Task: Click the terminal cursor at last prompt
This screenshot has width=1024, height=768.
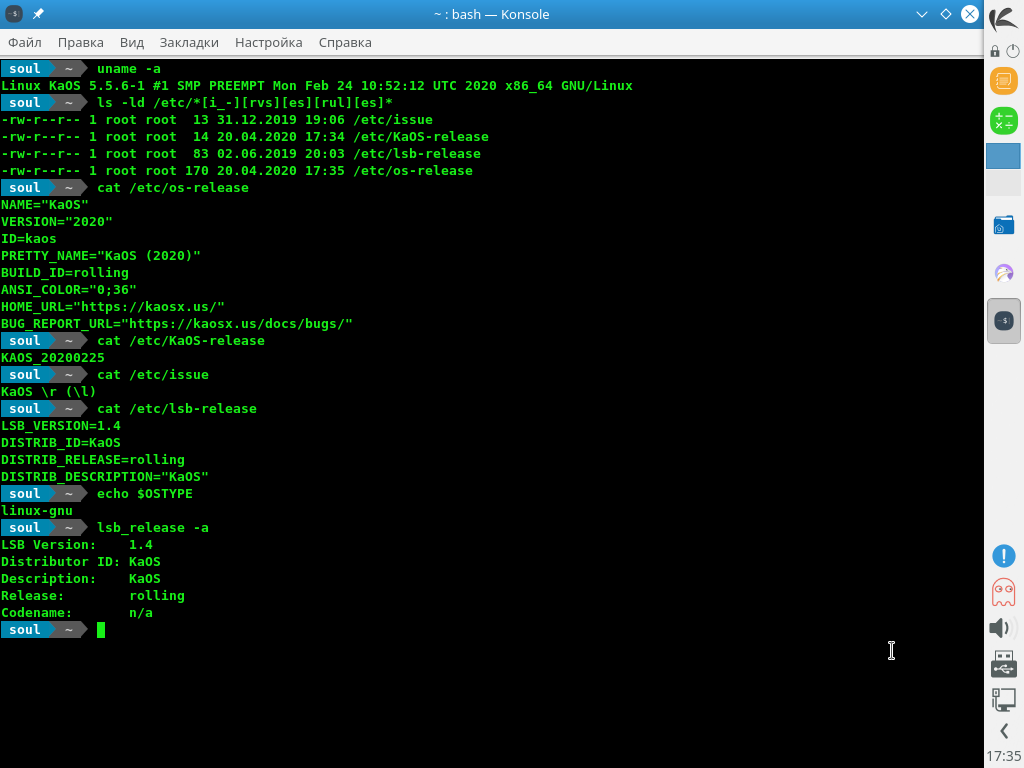Action: (x=101, y=630)
